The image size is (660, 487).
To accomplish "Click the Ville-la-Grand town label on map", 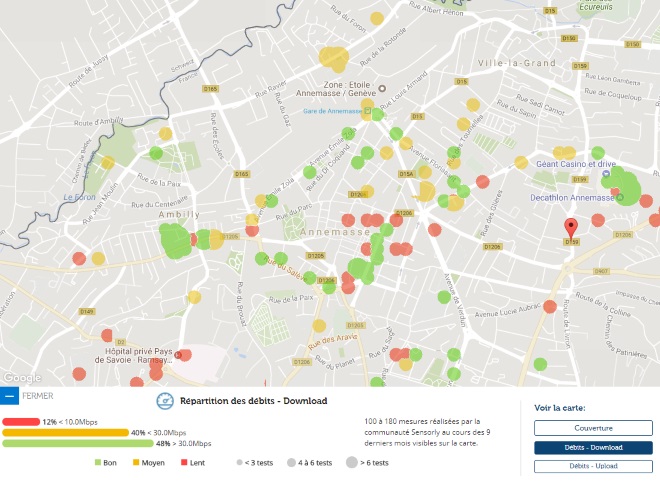I will pos(516,62).
